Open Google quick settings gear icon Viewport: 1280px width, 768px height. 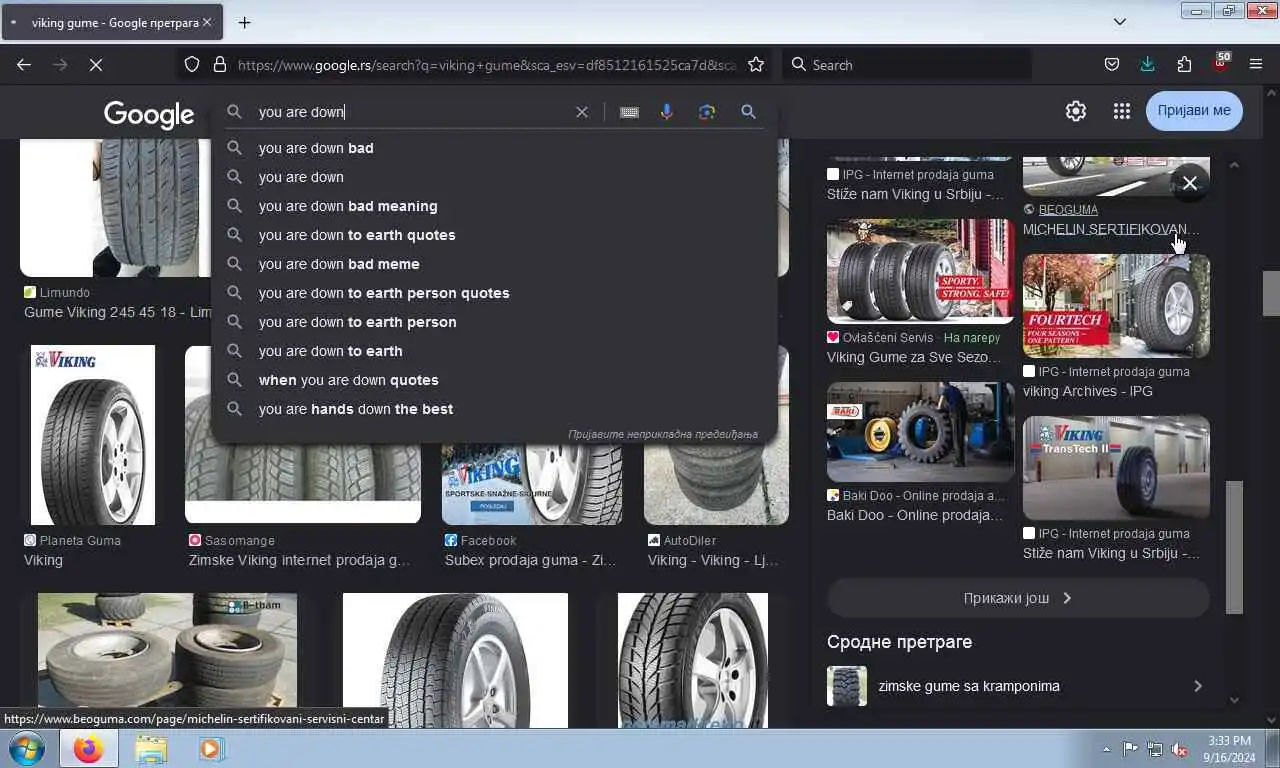point(1076,111)
